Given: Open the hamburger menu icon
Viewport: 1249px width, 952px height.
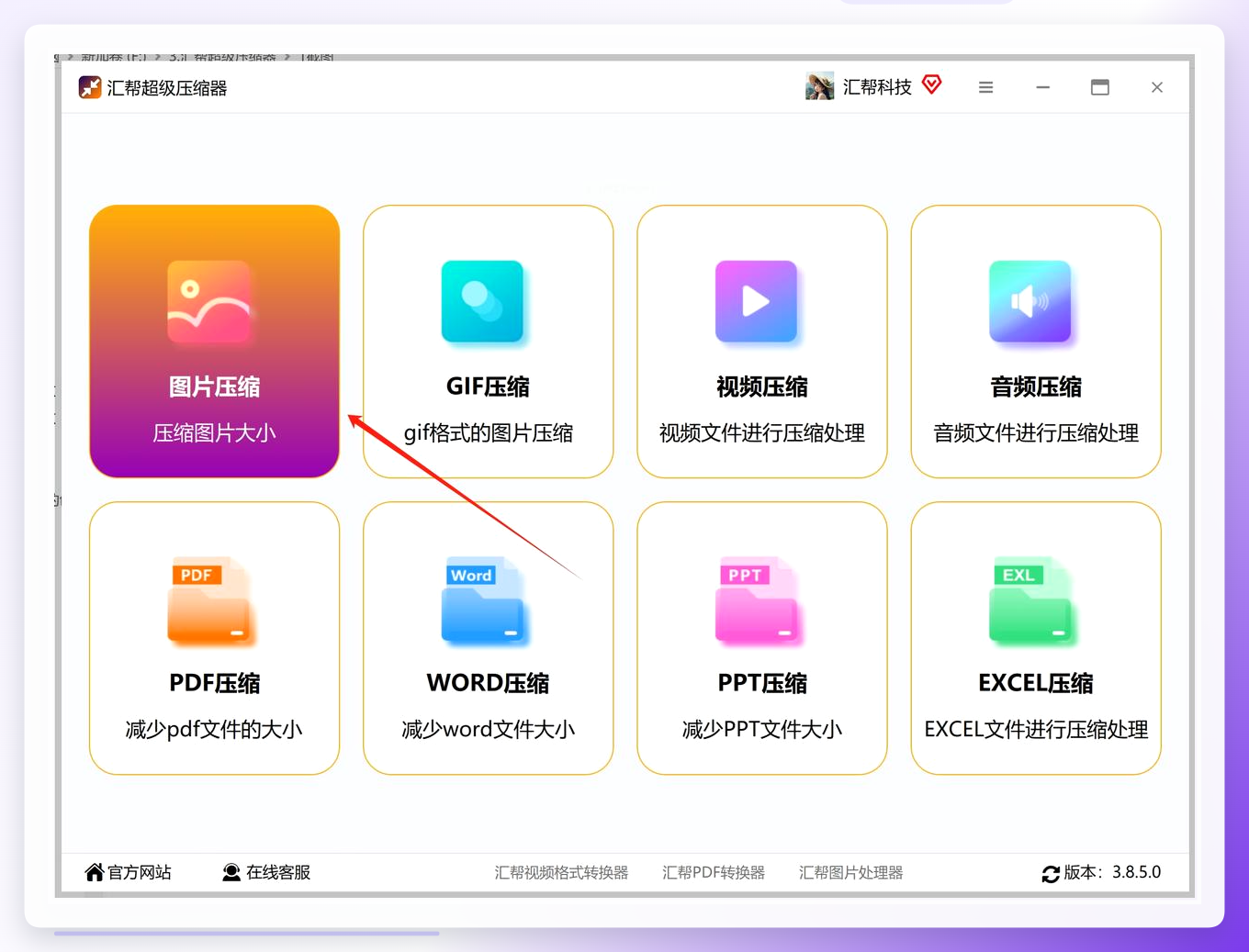Looking at the screenshot, I should coord(986,87).
